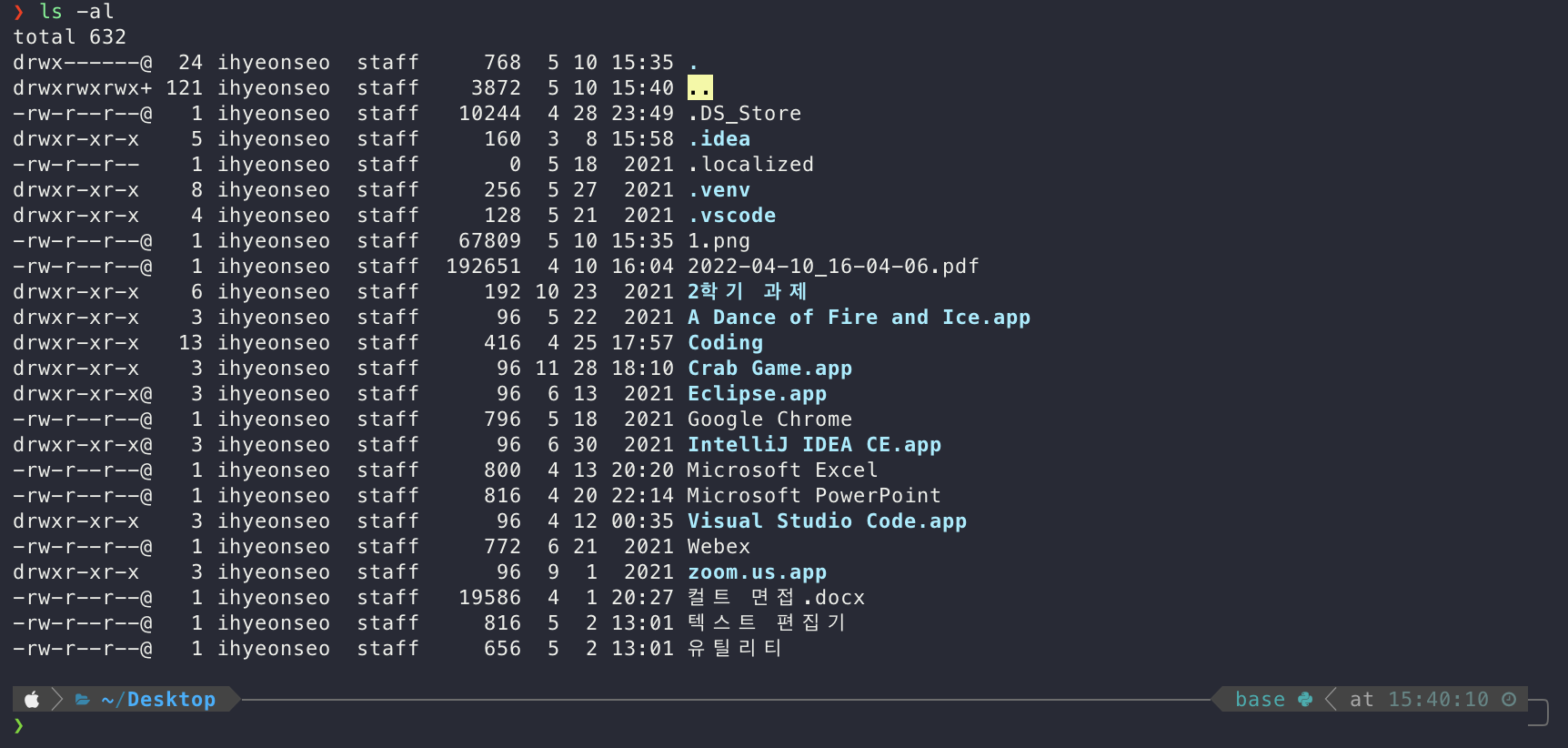The height and width of the screenshot is (748, 1568).
Task: Click the clock icon after 15:40:10
Action: click(1509, 699)
